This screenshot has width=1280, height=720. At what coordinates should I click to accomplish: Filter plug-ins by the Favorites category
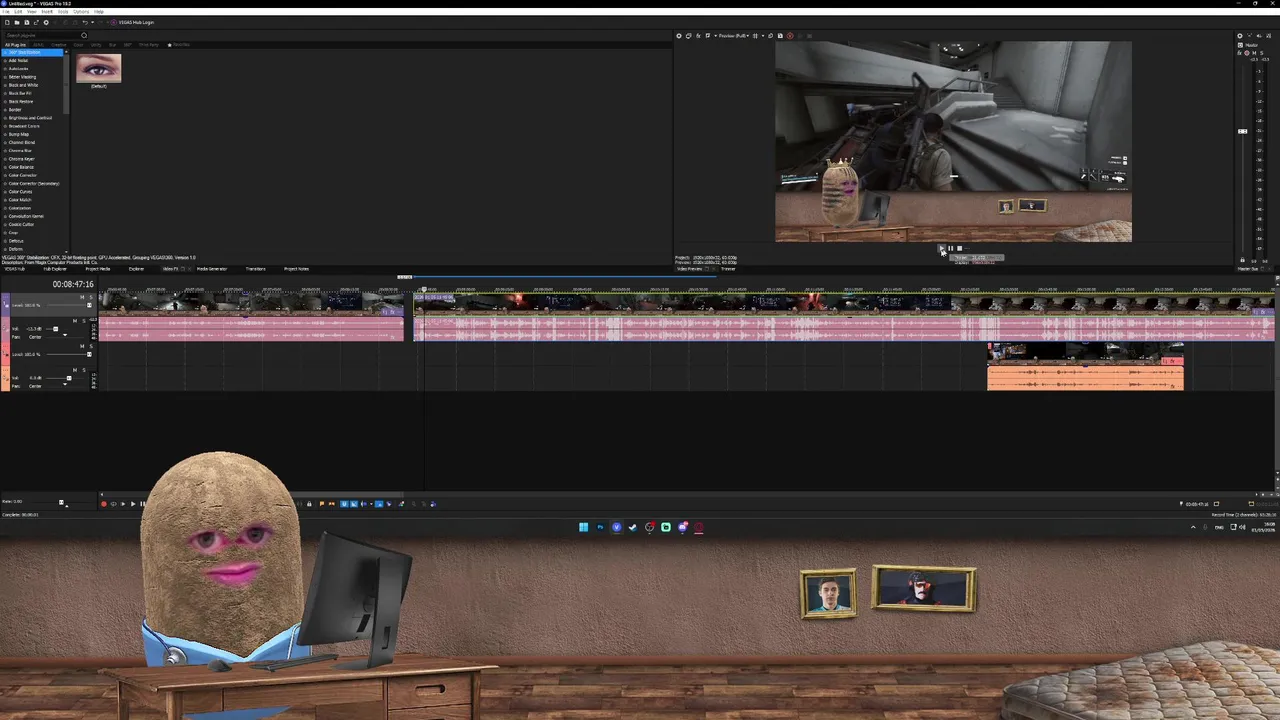coord(178,44)
